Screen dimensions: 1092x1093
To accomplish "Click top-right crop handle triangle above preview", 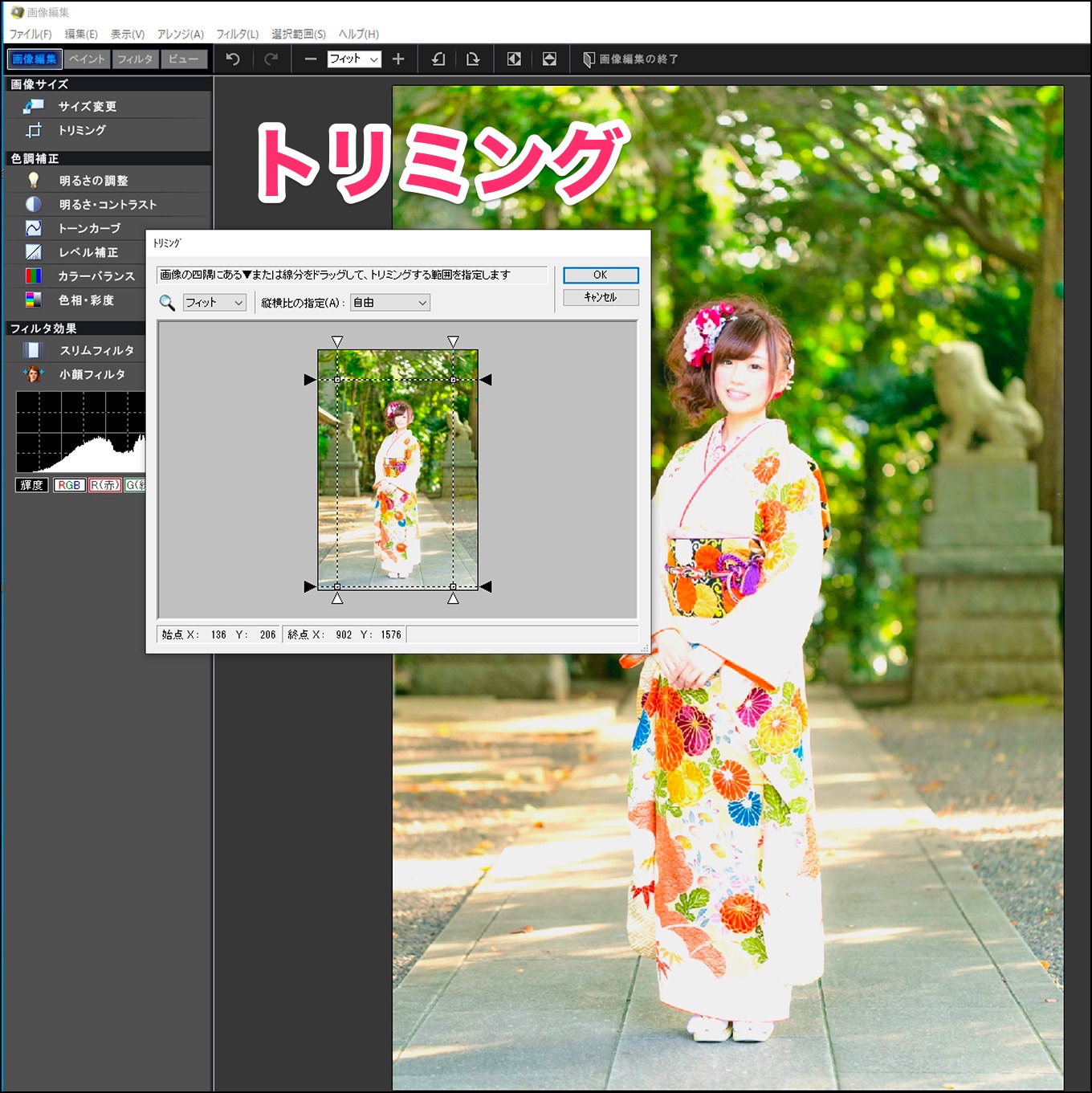I will pos(453,341).
